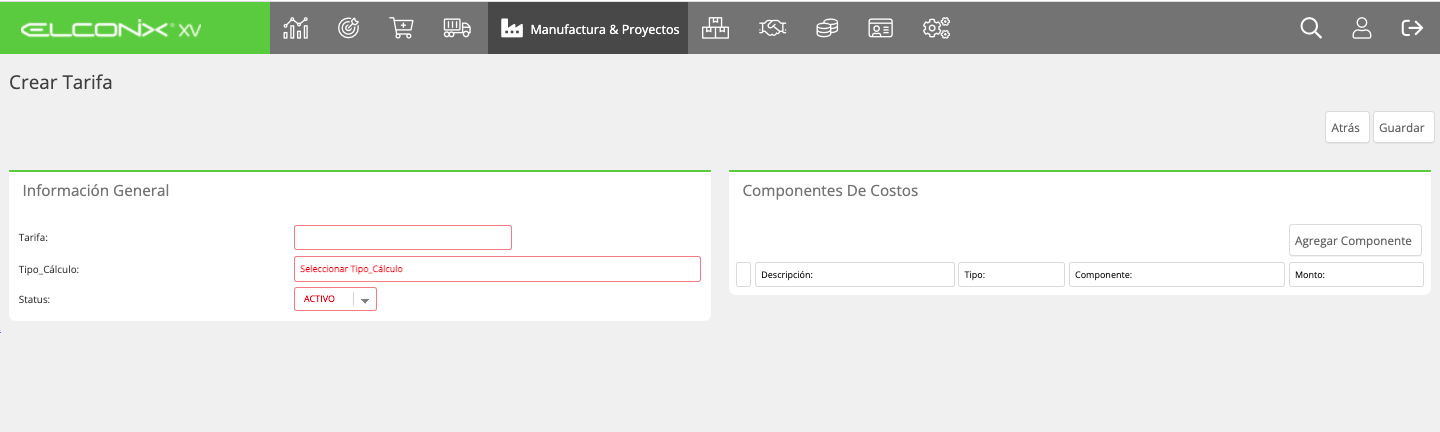This screenshot has width=1440, height=432.
Task: Focus the Tarifa input field
Action: pyautogui.click(x=403, y=237)
